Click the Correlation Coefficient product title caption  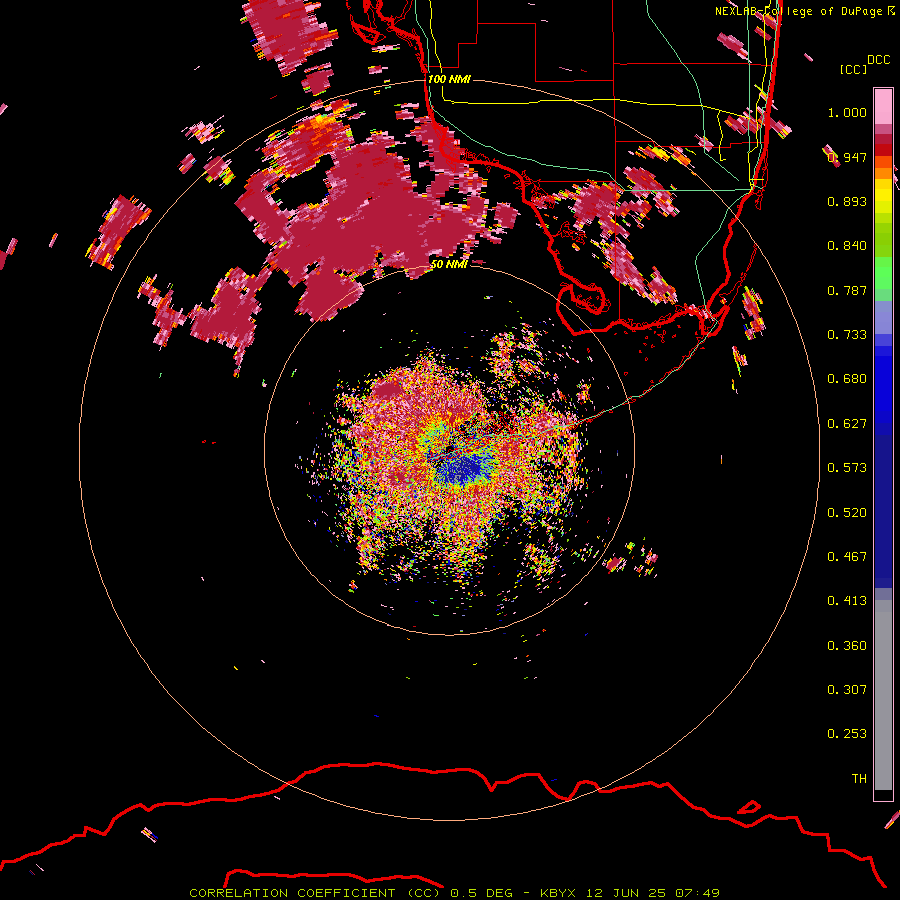pyautogui.click(x=454, y=893)
